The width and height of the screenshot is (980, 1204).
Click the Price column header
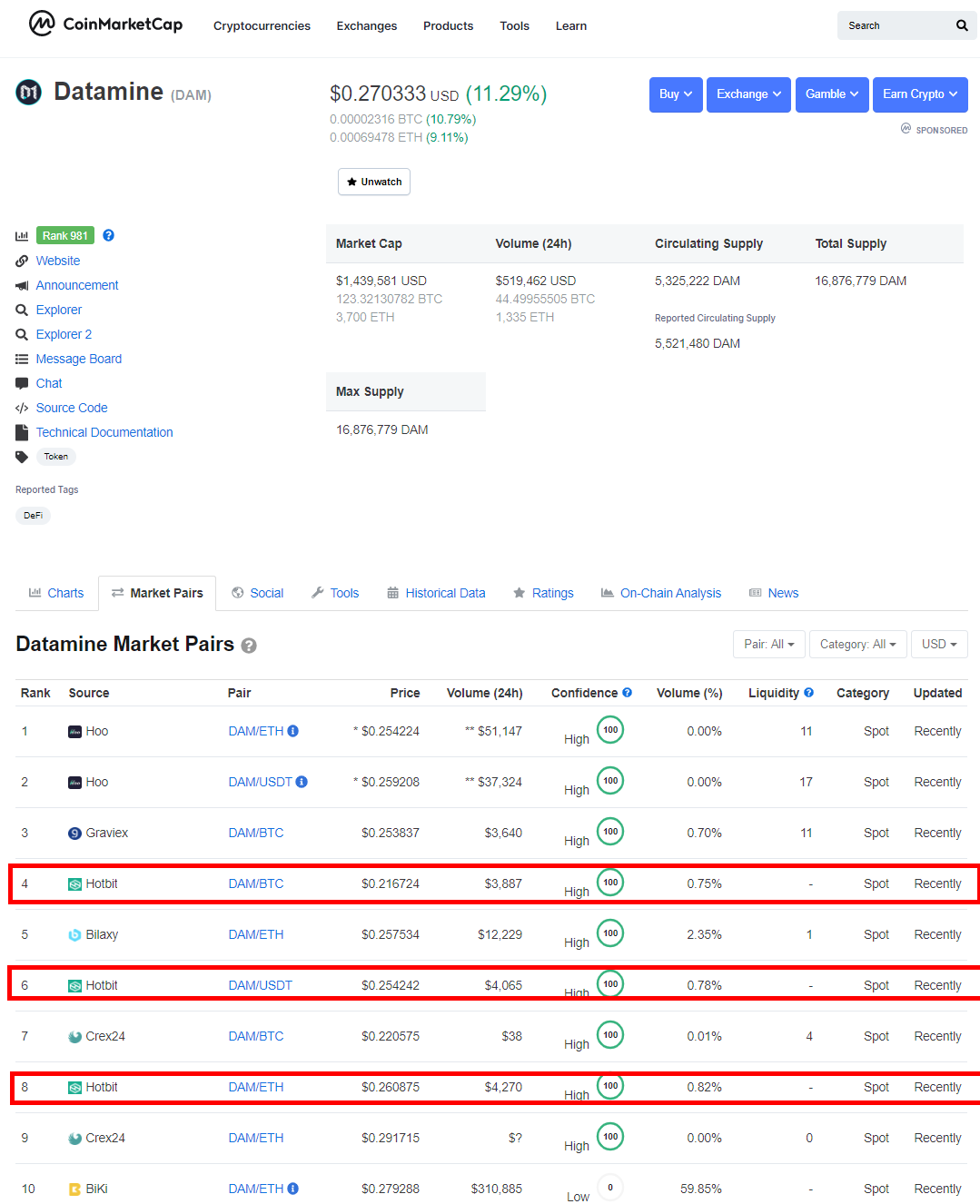405,693
